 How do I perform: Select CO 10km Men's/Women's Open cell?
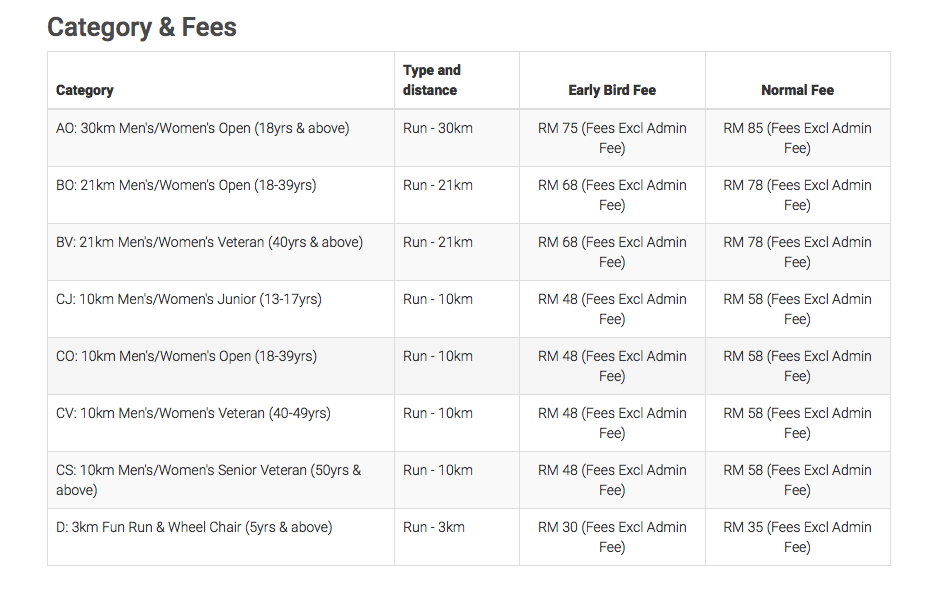tap(186, 356)
